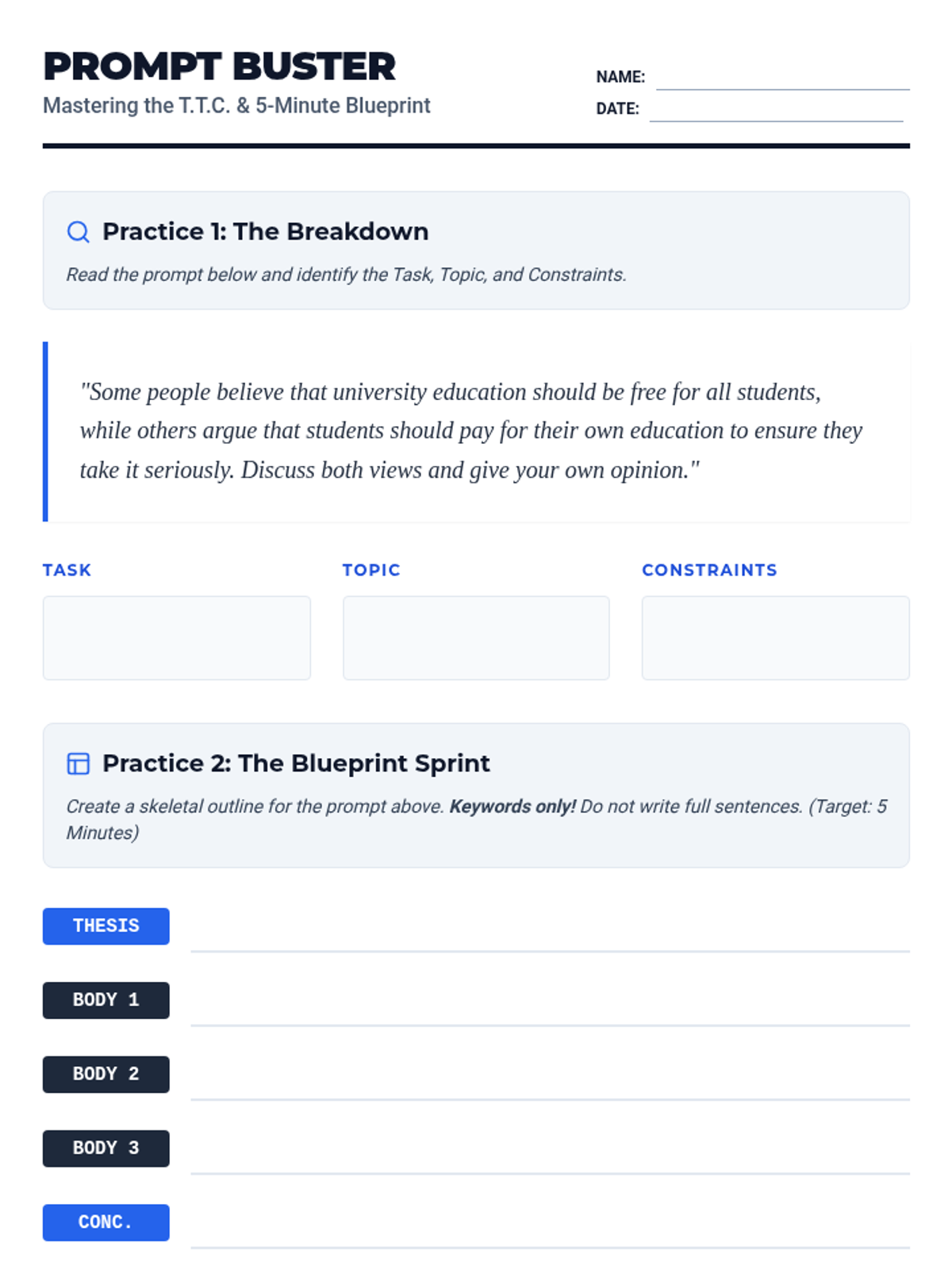Click the DATE input line
952x1270 pixels.
(x=776, y=110)
